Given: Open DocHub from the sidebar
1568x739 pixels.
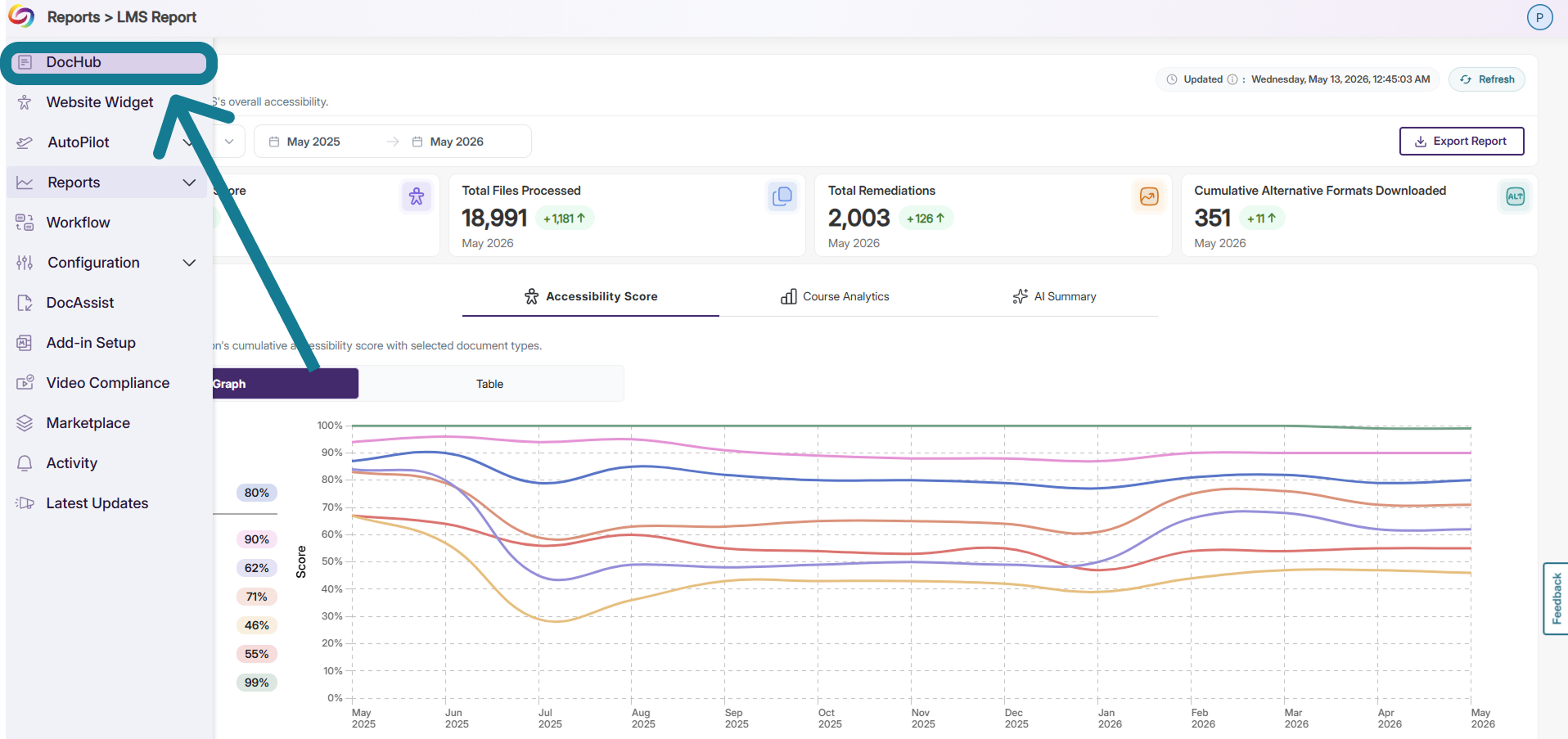Looking at the screenshot, I should point(108,63).
